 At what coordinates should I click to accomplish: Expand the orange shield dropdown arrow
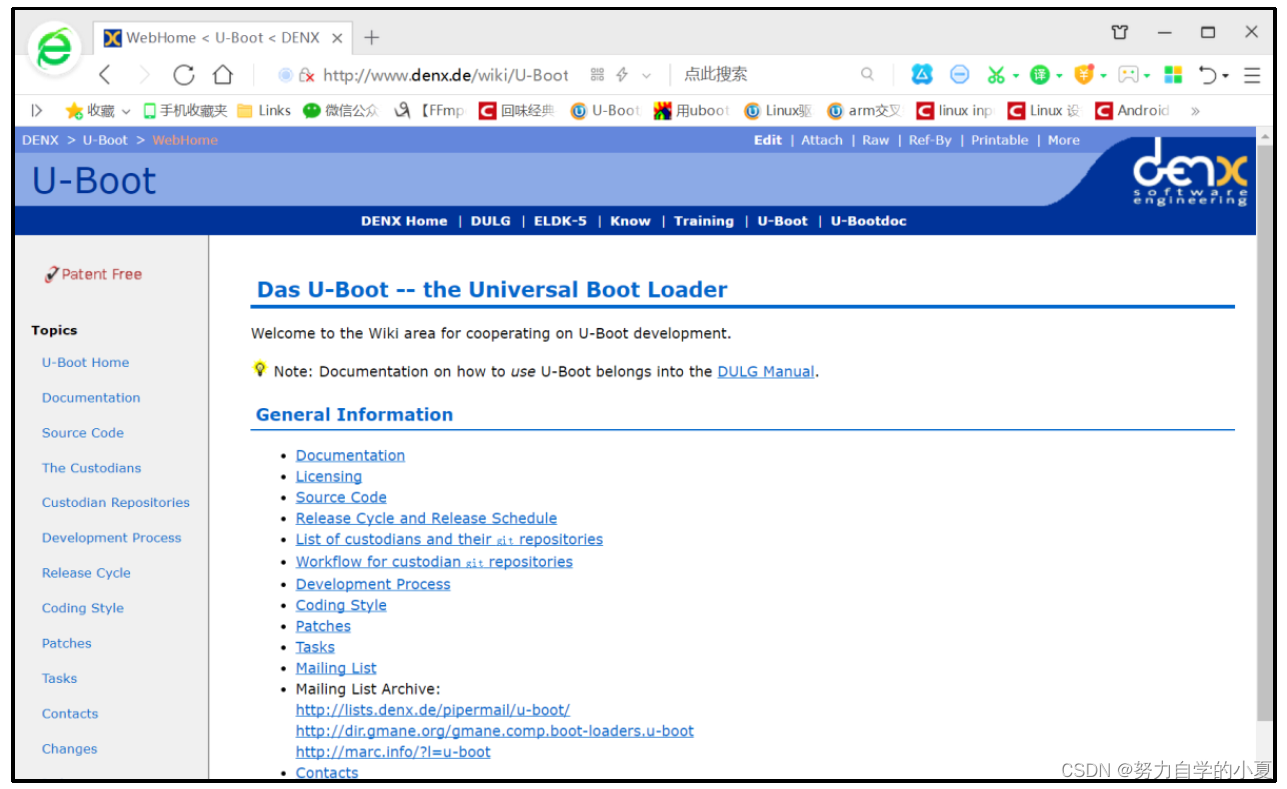(1103, 75)
